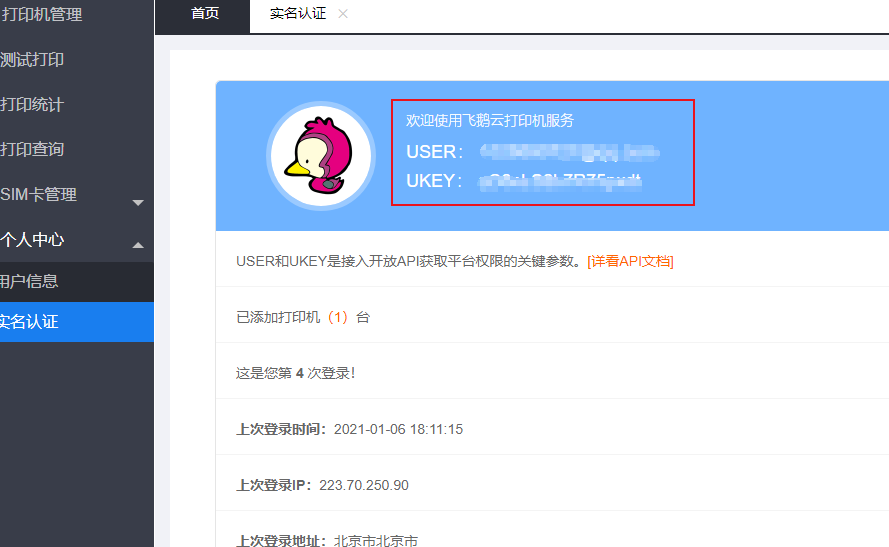Viewport: 889px width, 547px height.
Task: Click the 欢迎使用飞鹅云打印机服务 heading
Action: (490, 120)
